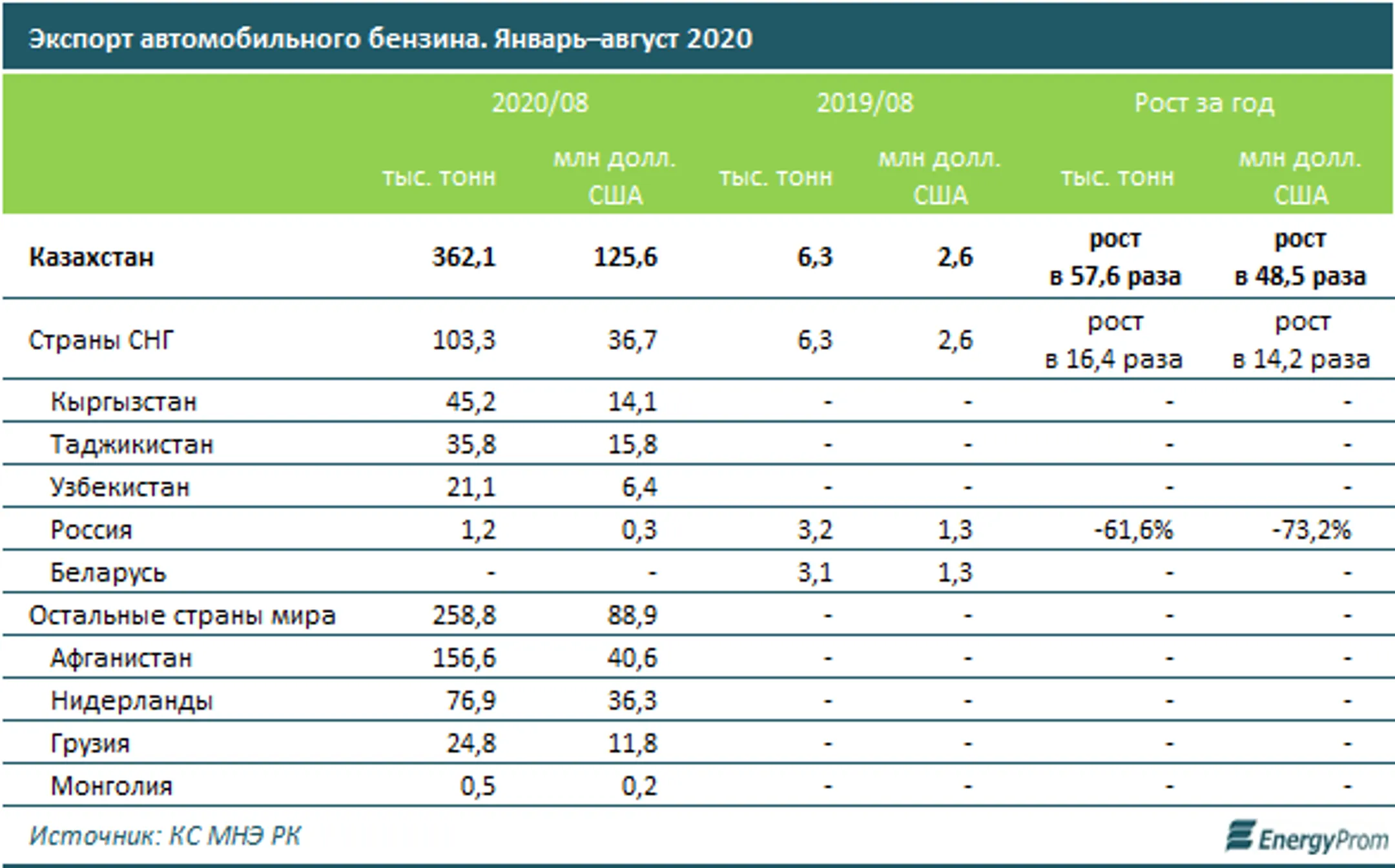The width and height of the screenshot is (1395, 868).
Task: Click the 'Россия' row label
Action: coord(91,530)
